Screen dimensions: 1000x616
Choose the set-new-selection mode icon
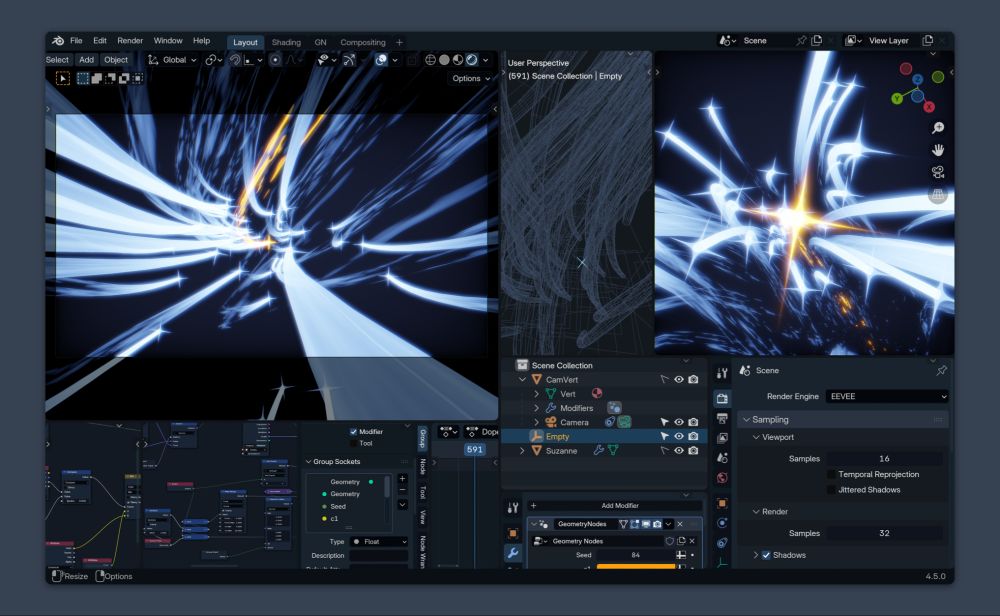83,78
